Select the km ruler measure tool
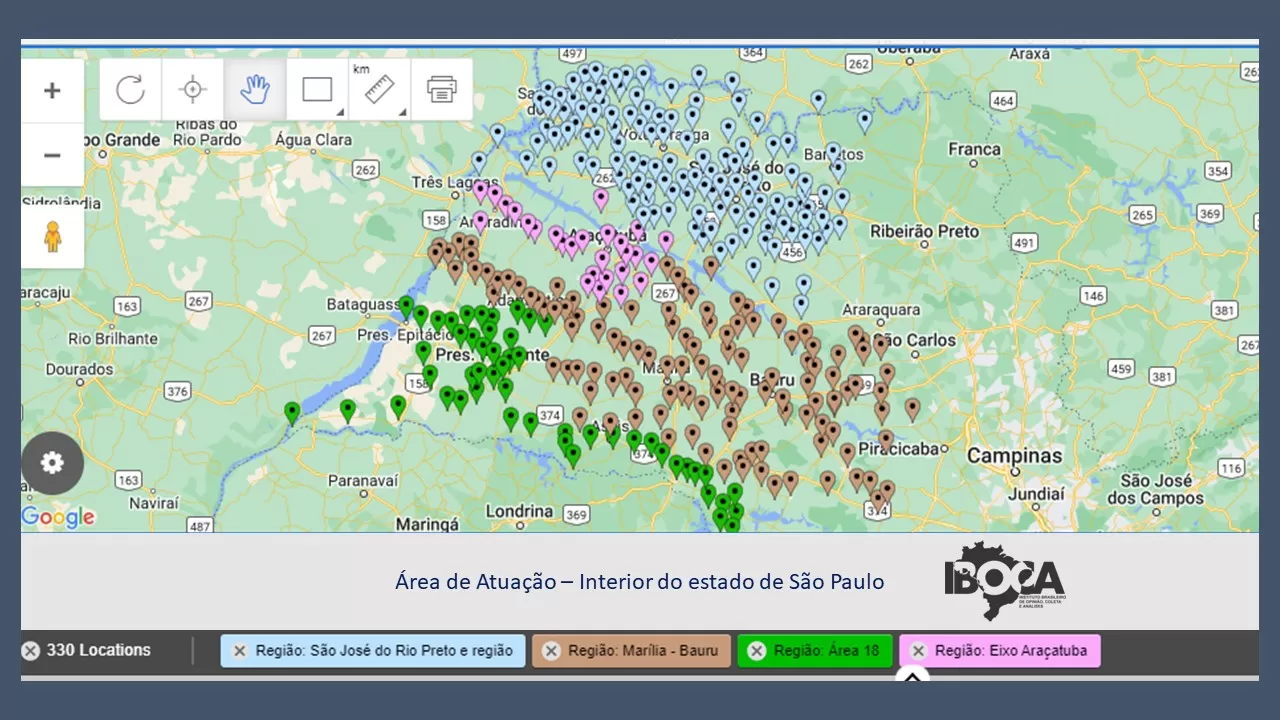This screenshot has height=720, width=1280. tap(377, 90)
